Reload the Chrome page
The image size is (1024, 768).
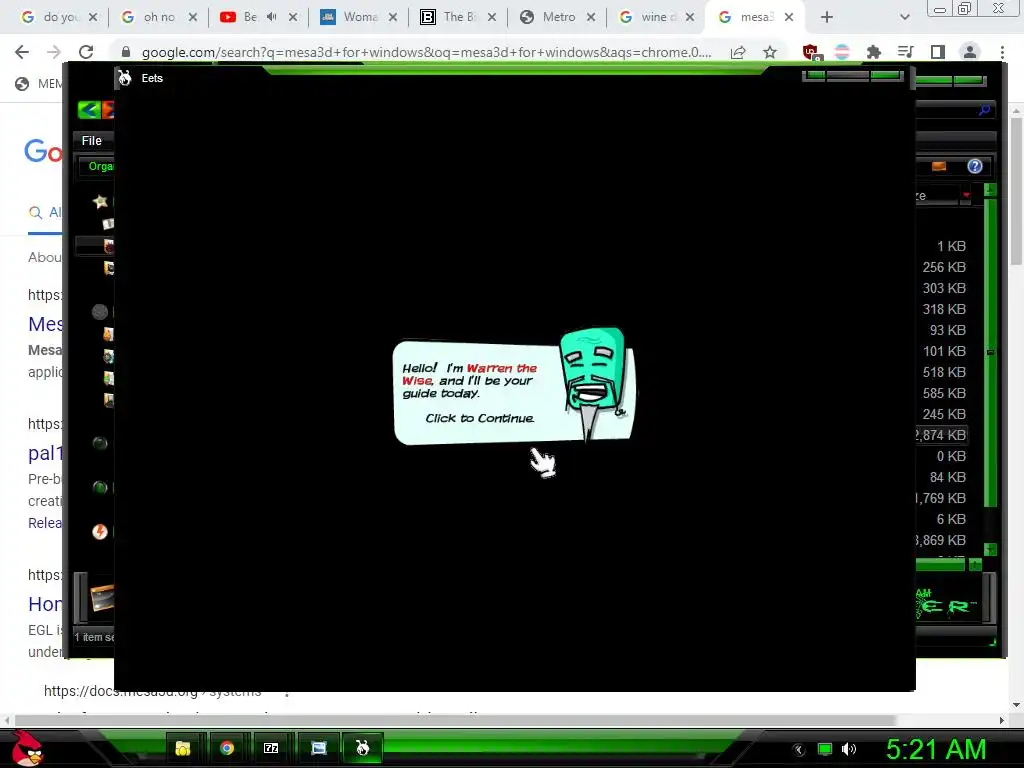(x=86, y=52)
